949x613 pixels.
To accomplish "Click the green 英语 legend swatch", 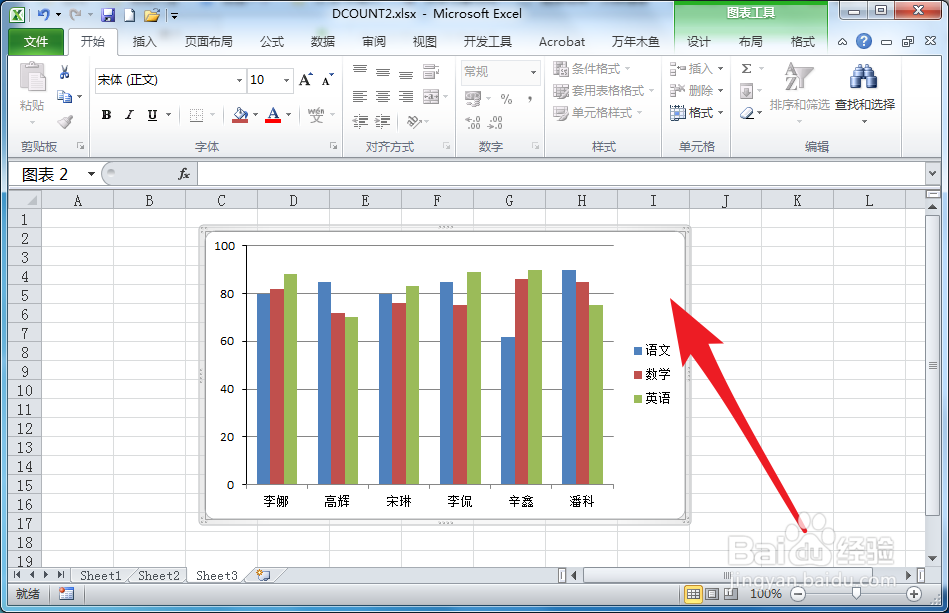I will [x=638, y=399].
